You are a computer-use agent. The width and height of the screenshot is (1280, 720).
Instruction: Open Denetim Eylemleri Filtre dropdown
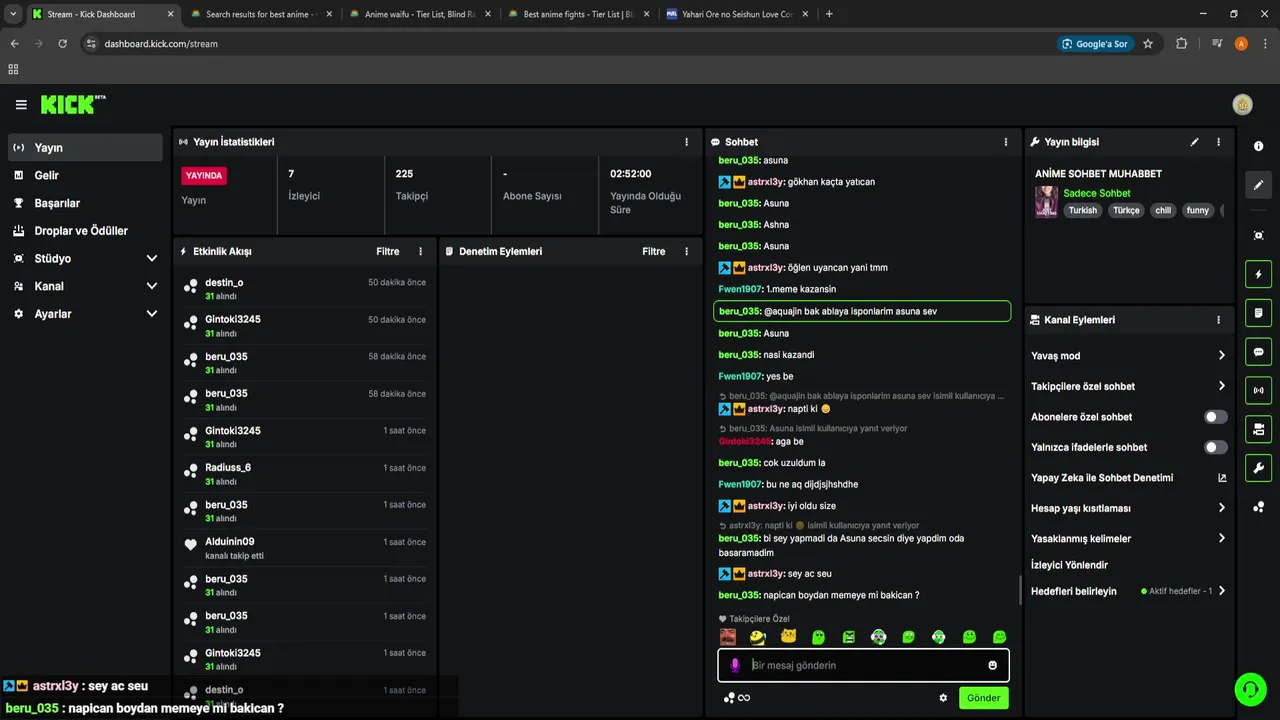pos(654,252)
